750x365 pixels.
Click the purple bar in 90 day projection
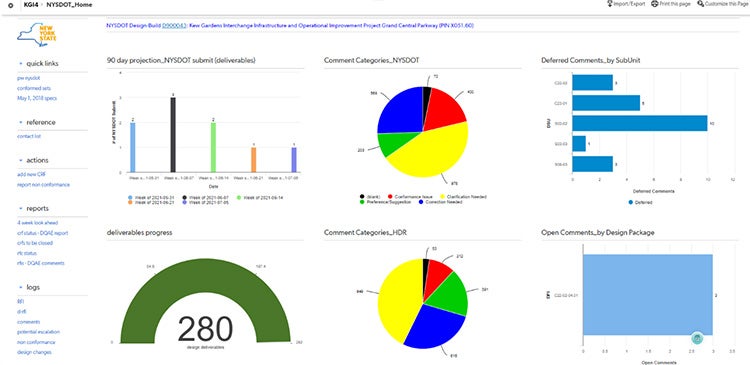coord(294,160)
